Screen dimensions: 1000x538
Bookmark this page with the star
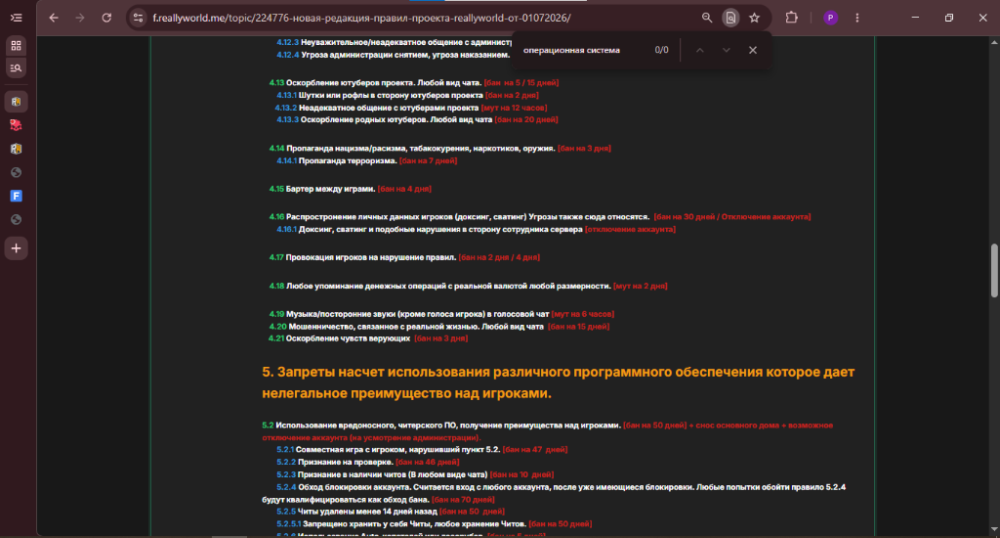pyautogui.click(x=754, y=18)
